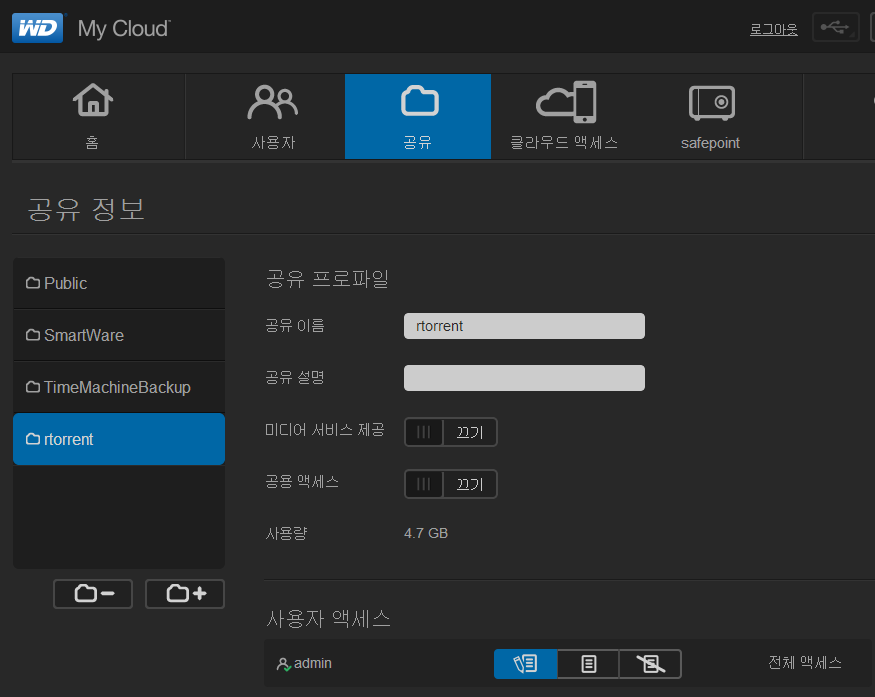Click the WD logo icon
The width and height of the screenshot is (875, 697).
37,28
